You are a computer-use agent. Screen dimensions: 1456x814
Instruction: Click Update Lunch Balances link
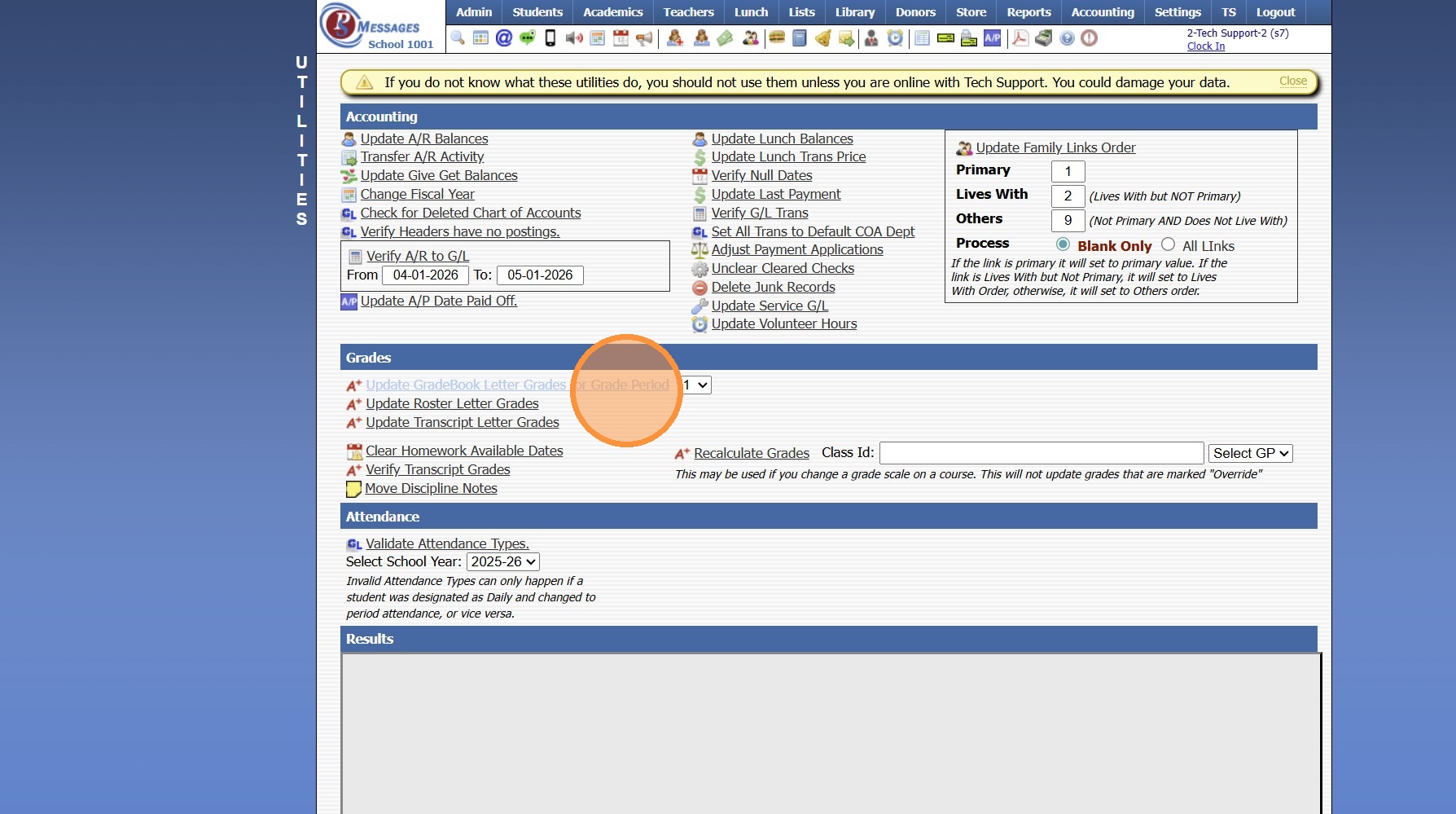[782, 139]
